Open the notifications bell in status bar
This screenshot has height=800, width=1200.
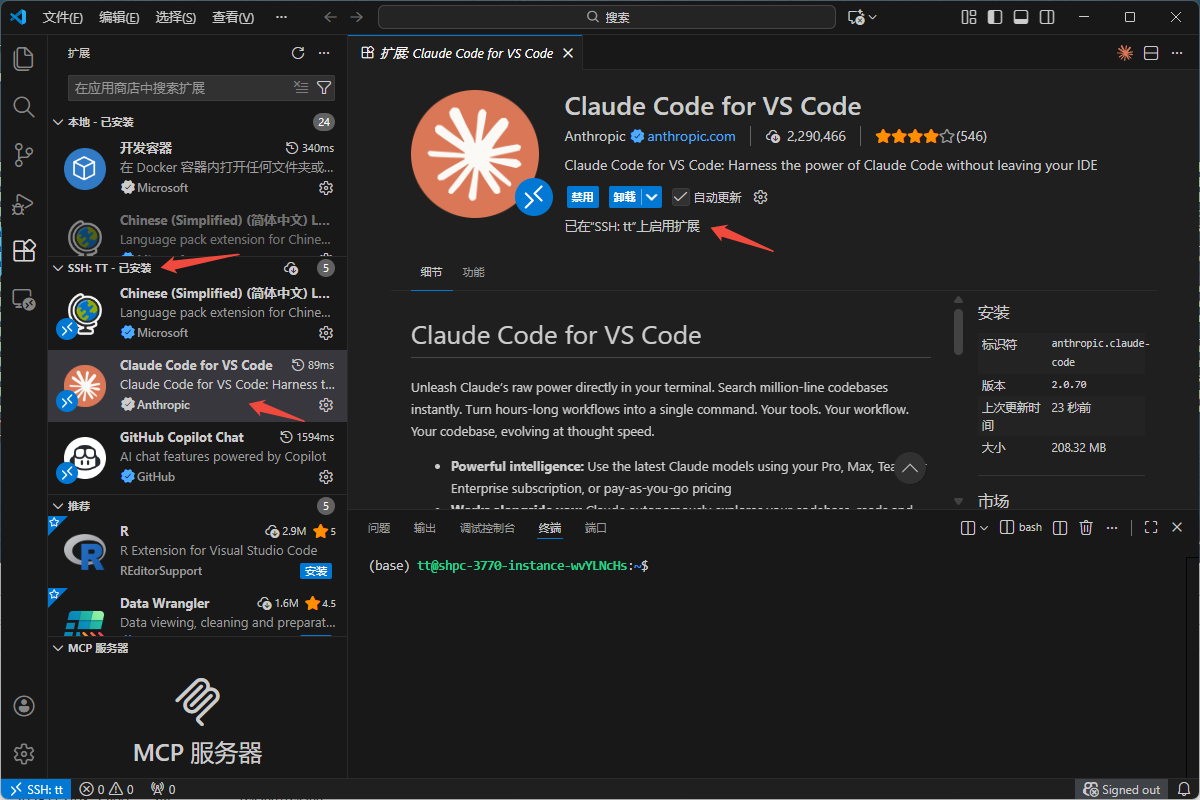(x=1182, y=789)
